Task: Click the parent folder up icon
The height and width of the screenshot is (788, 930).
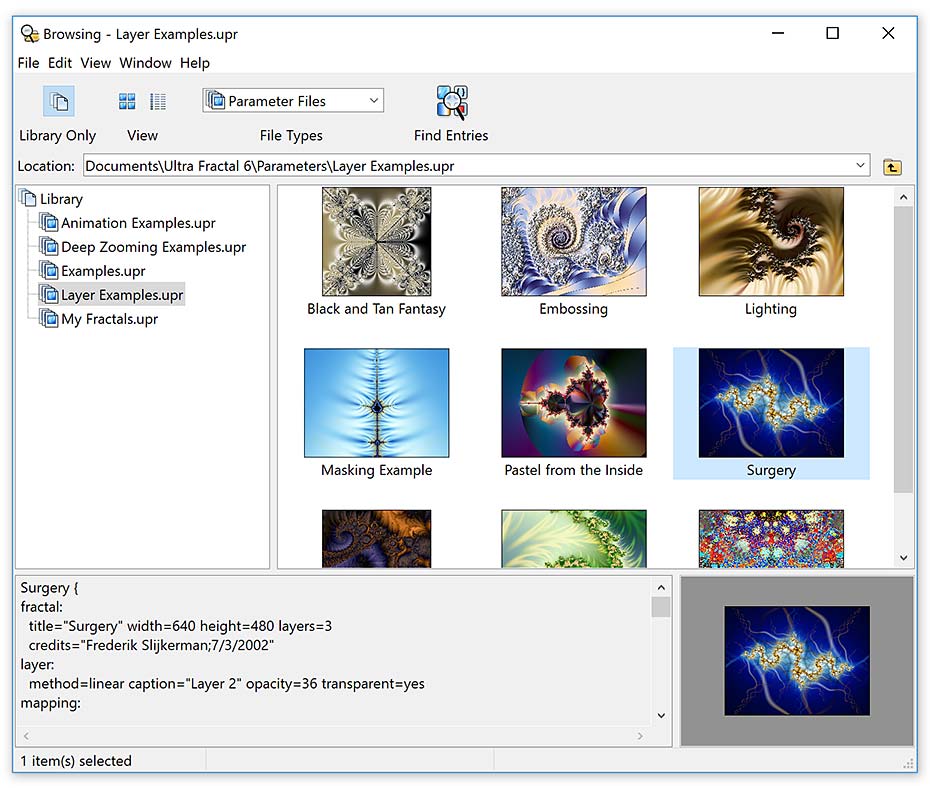Action: click(892, 167)
